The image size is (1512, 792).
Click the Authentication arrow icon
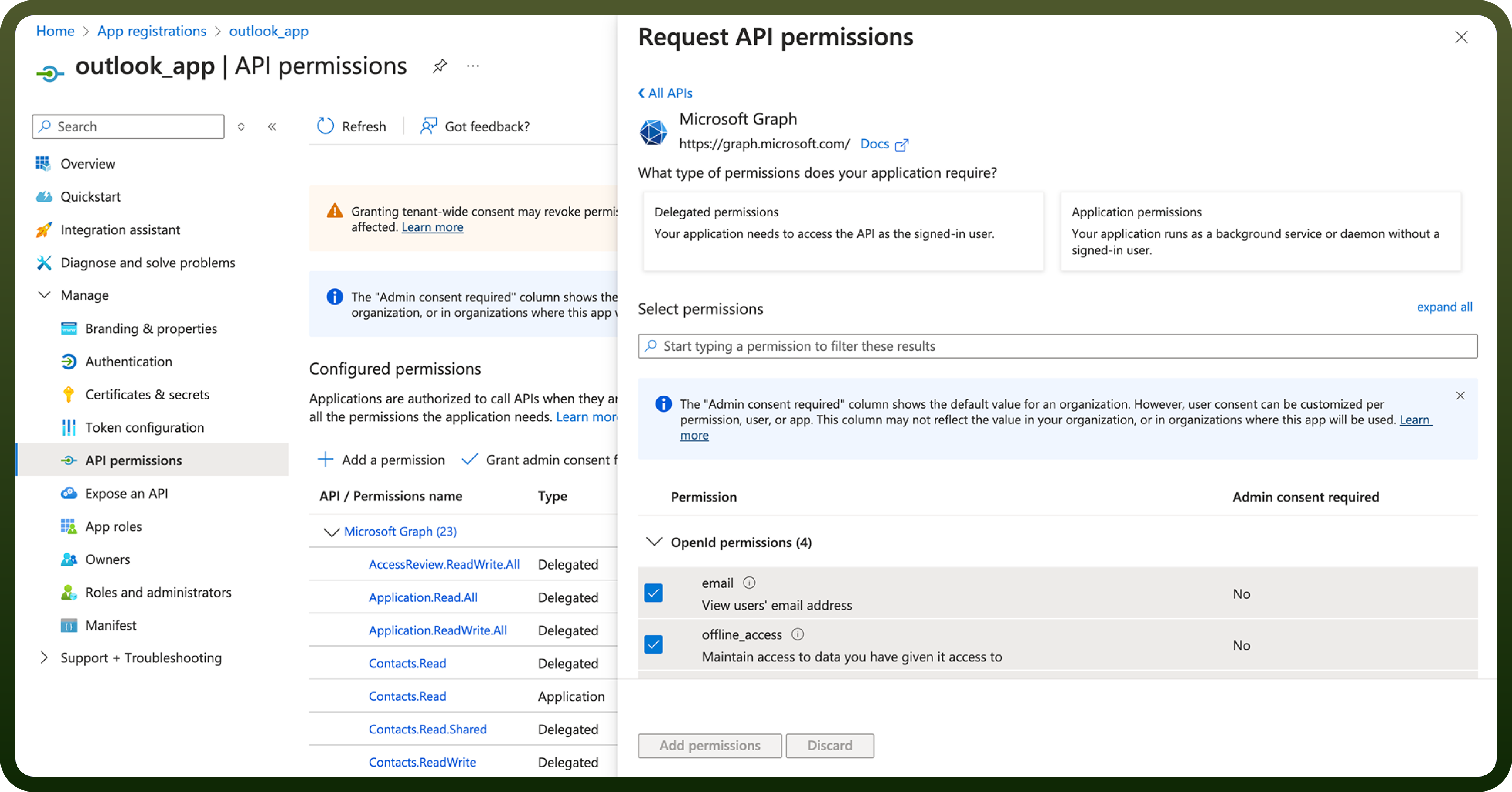[x=69, y=361]
